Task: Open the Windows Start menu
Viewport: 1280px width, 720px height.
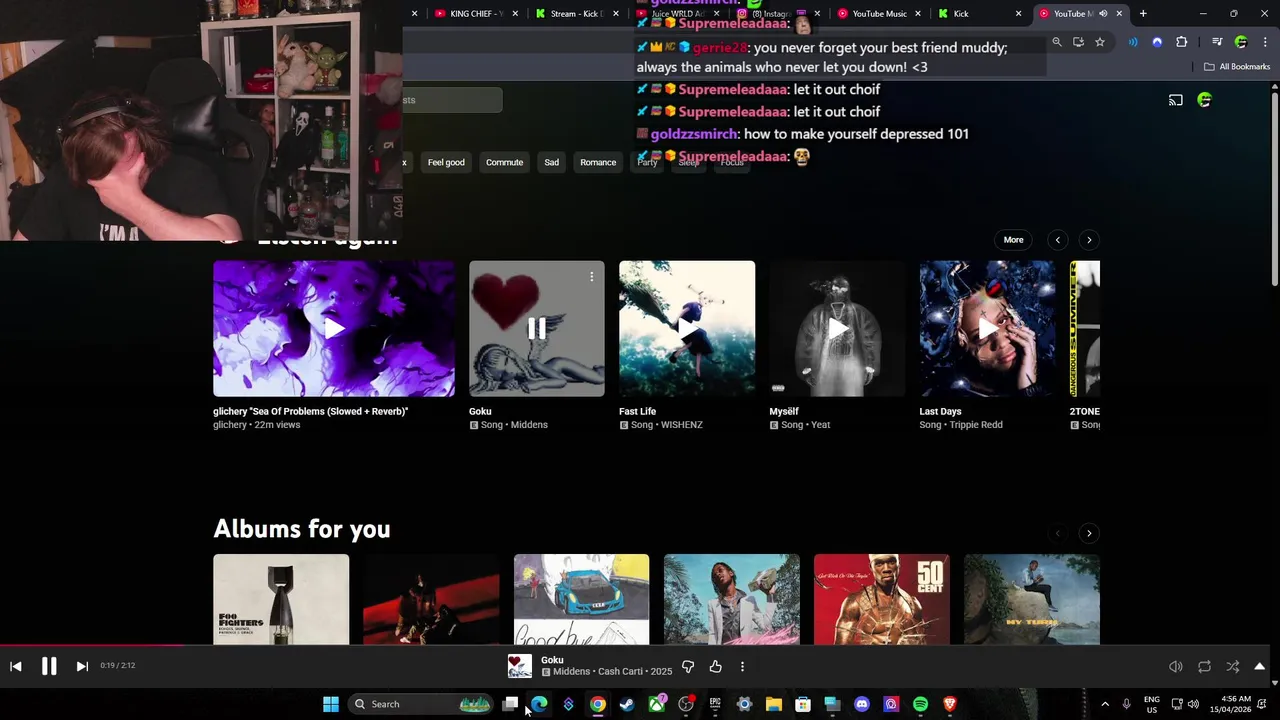Action: pos(330,704)
